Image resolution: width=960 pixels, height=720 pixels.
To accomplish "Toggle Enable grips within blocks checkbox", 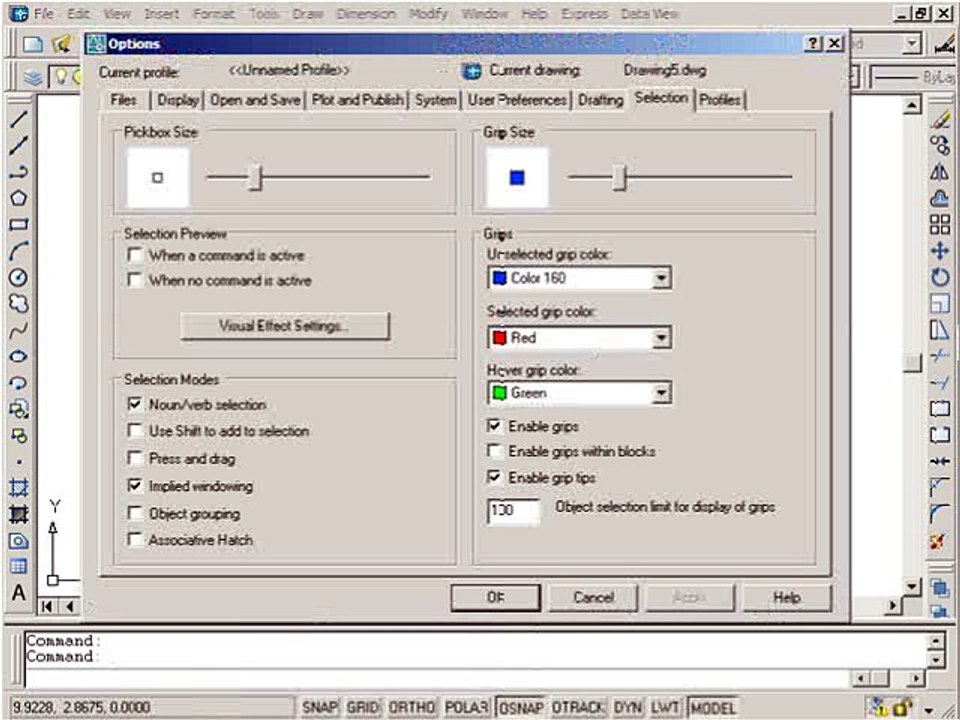I will (494, 451).
